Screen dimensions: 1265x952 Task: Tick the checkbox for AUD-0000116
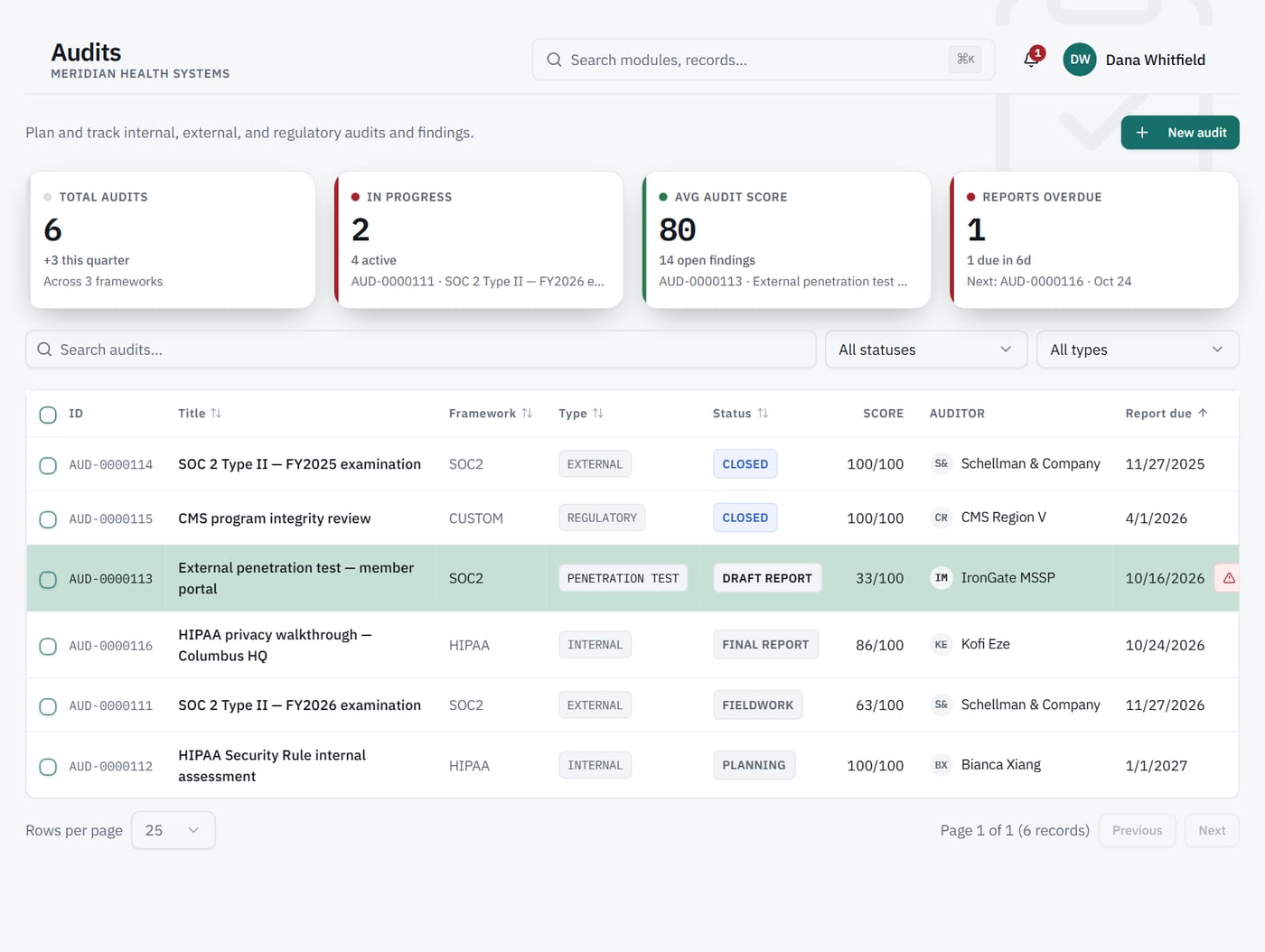click(48, 647)
